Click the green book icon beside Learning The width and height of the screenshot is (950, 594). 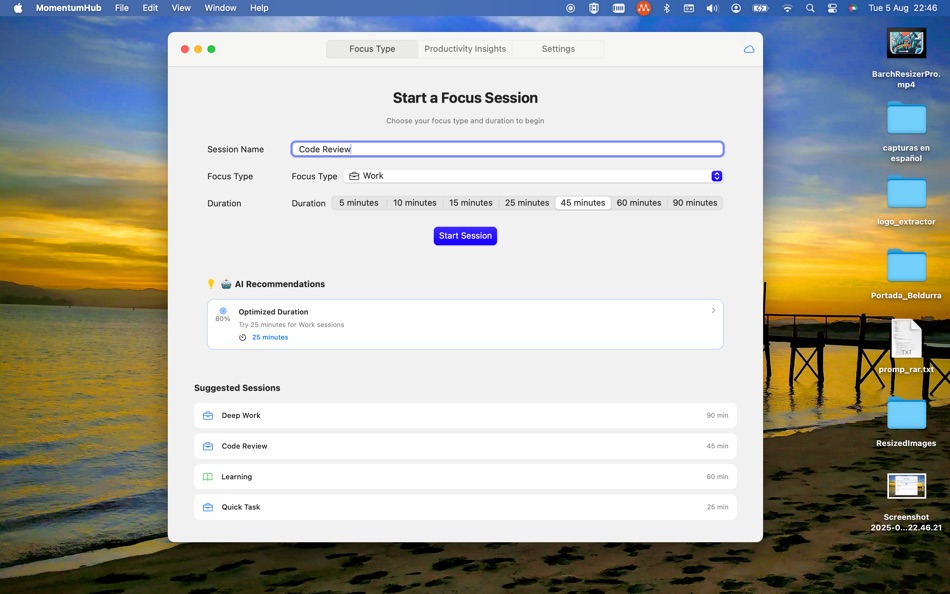pos(207,476)
